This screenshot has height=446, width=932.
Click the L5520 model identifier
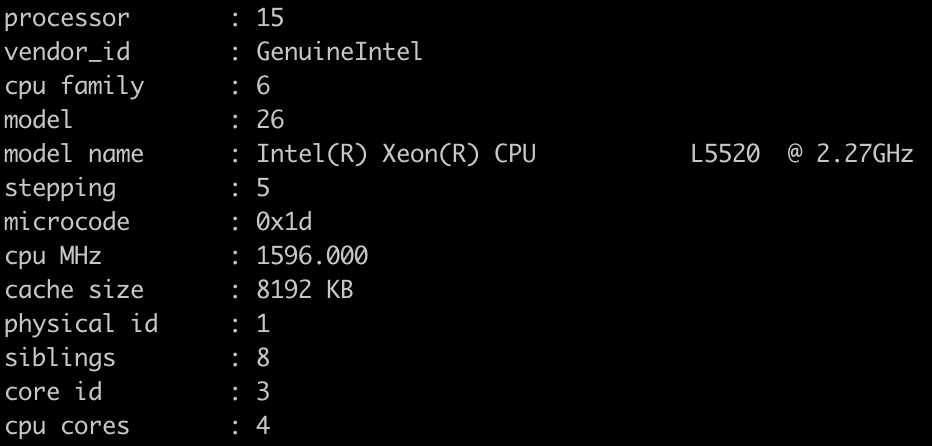(725, 154)
